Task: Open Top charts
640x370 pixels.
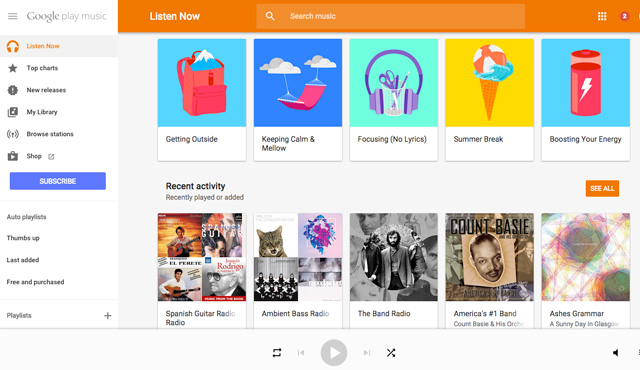Action: point(42,68)
